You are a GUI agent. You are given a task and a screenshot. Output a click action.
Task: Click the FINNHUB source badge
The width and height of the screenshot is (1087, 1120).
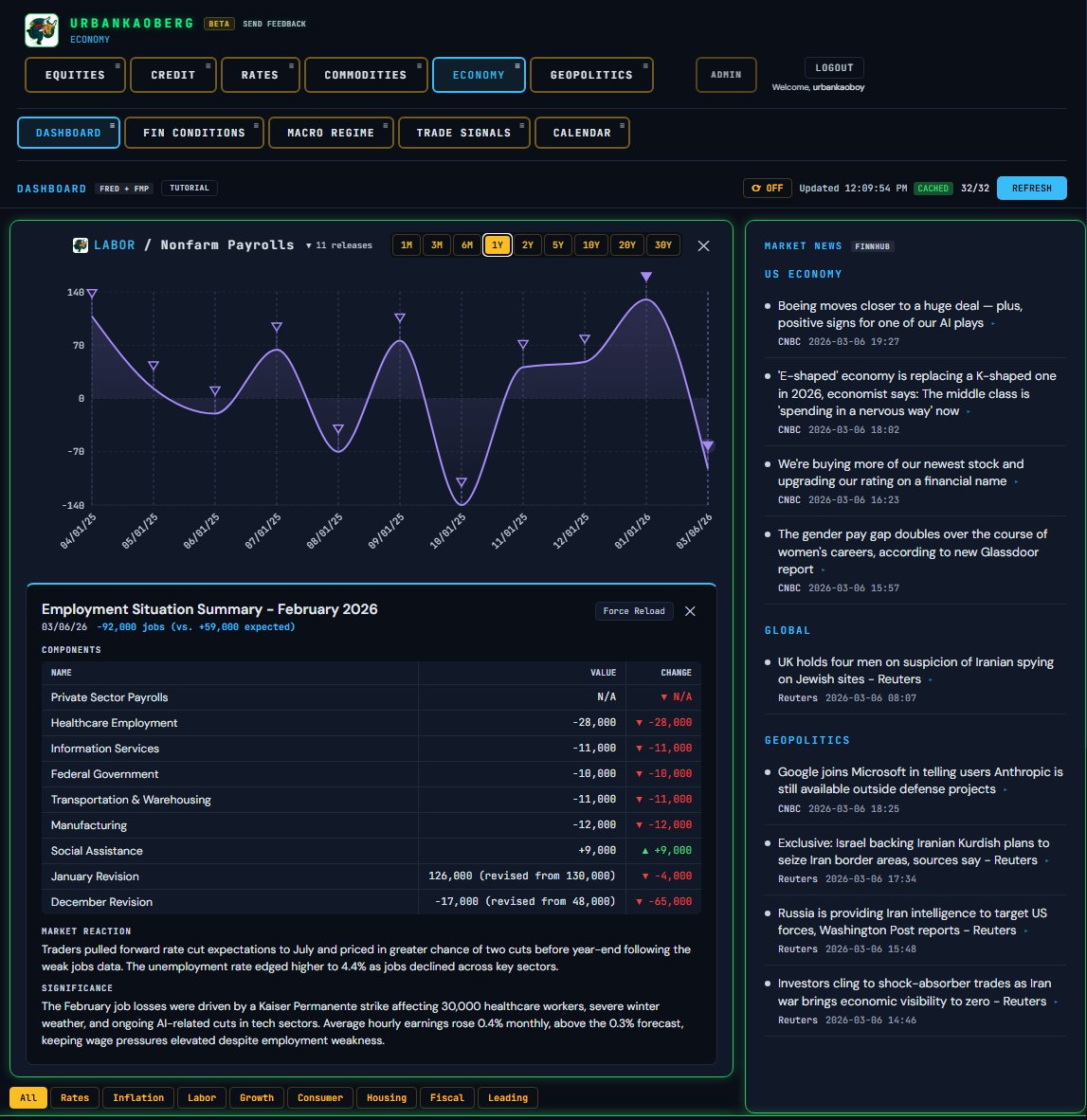tap(872, 246)
